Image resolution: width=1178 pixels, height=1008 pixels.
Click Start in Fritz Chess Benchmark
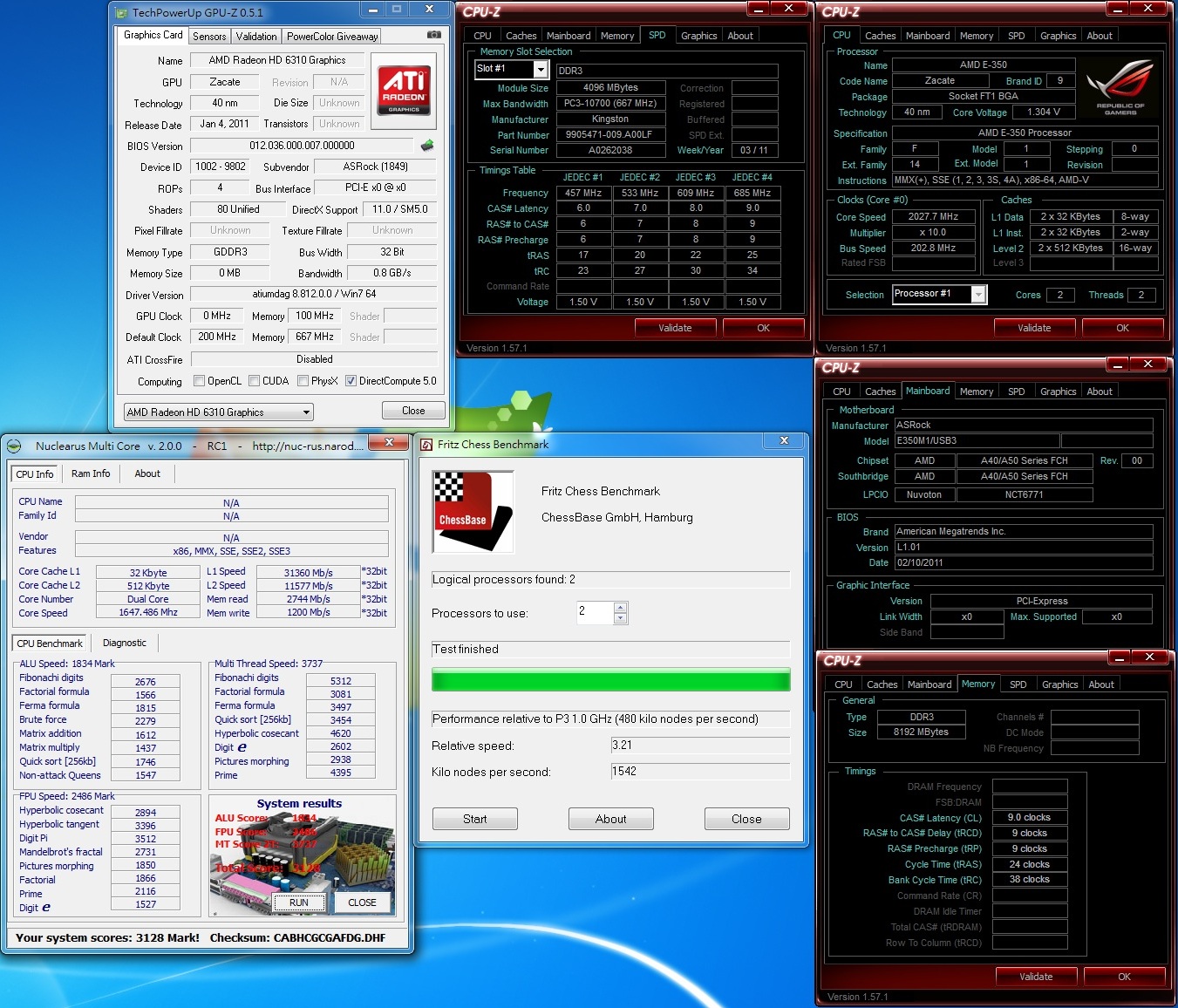475,819
